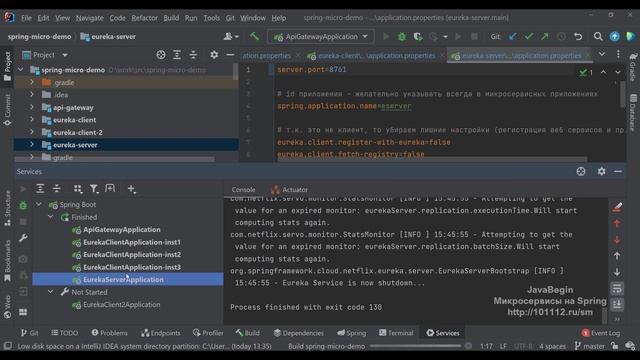Switch to Actuator tab

290,190
